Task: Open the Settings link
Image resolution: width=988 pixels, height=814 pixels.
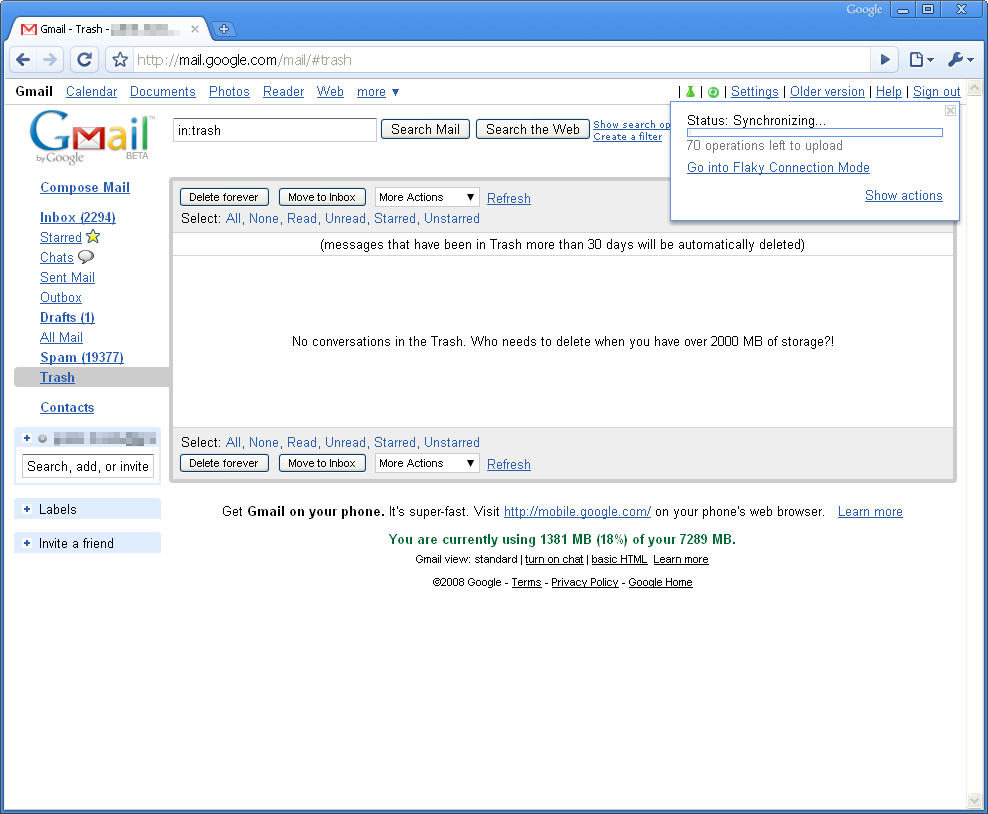Action: point(754,92)
